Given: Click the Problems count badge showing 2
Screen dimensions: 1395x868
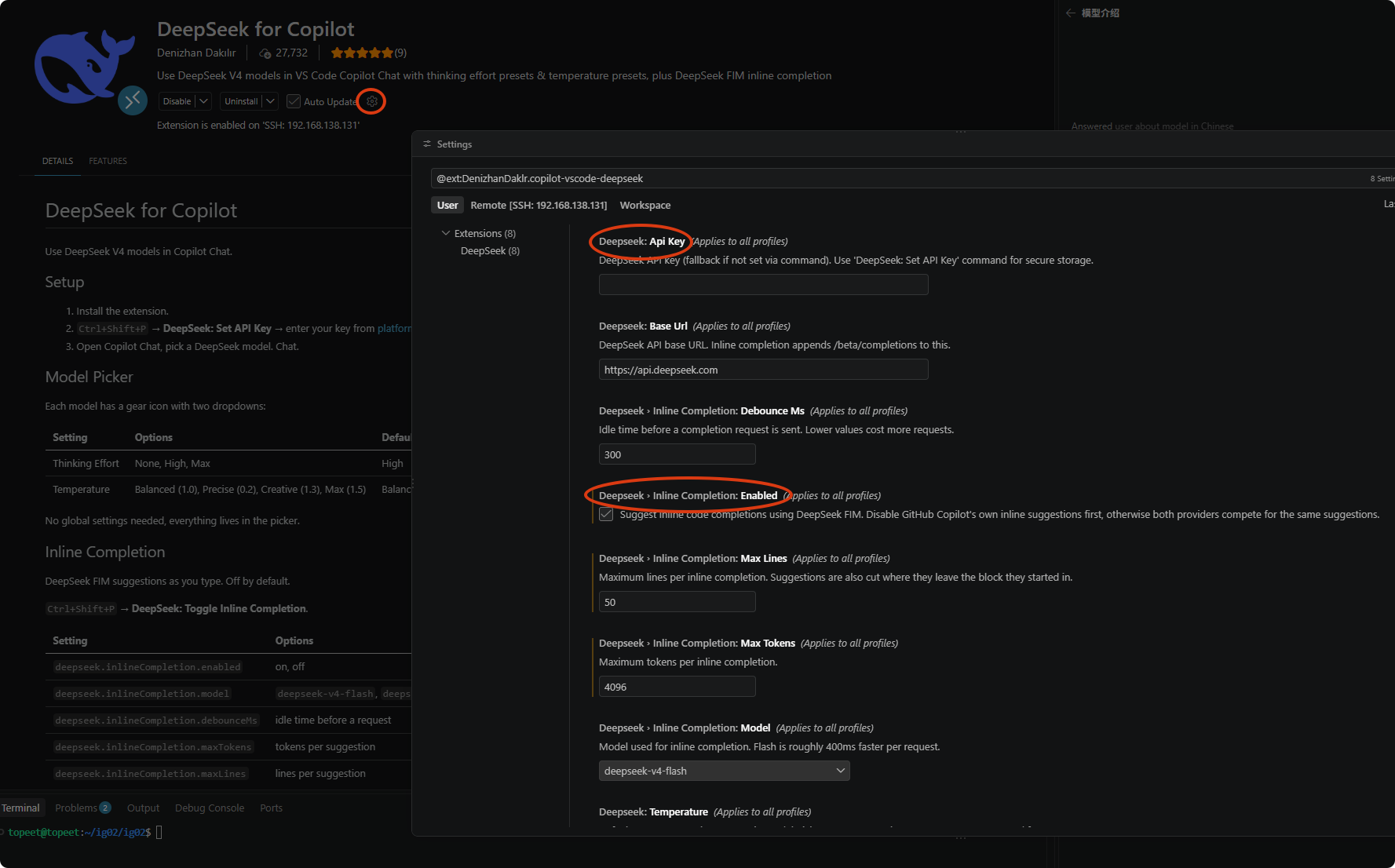Looking at the screenshot, I should (105, 808).
